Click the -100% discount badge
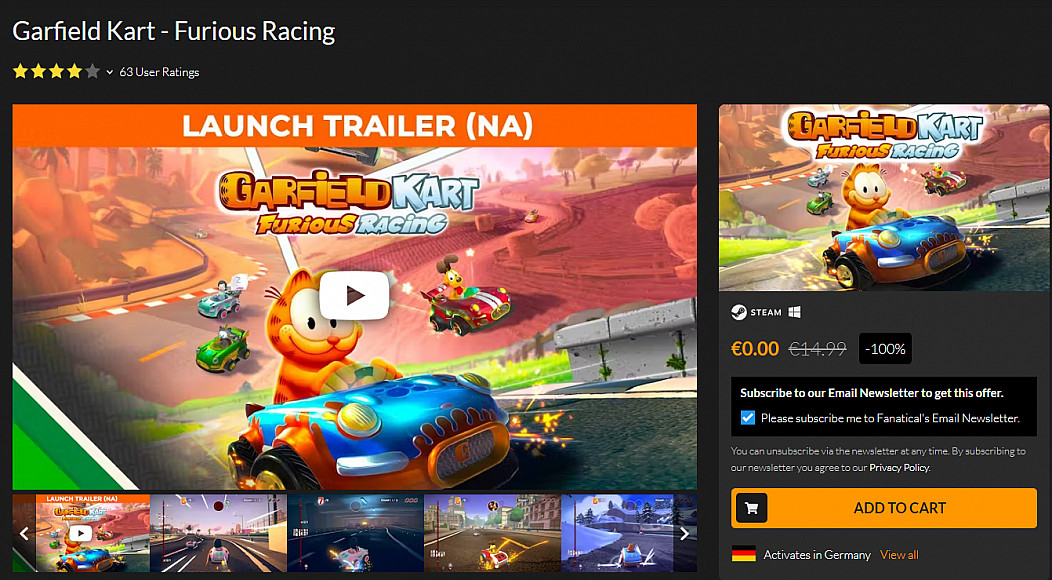 (885, 348)
